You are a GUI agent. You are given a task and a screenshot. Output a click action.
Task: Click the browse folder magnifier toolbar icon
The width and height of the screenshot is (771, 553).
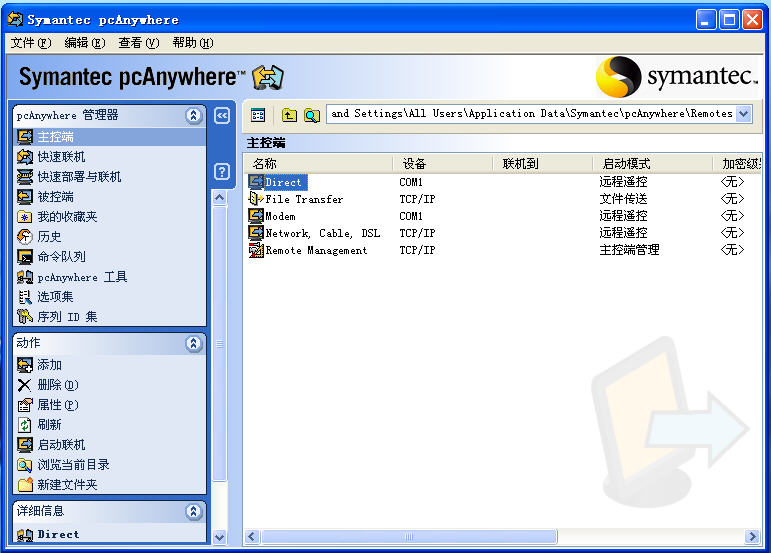point(312,115)
